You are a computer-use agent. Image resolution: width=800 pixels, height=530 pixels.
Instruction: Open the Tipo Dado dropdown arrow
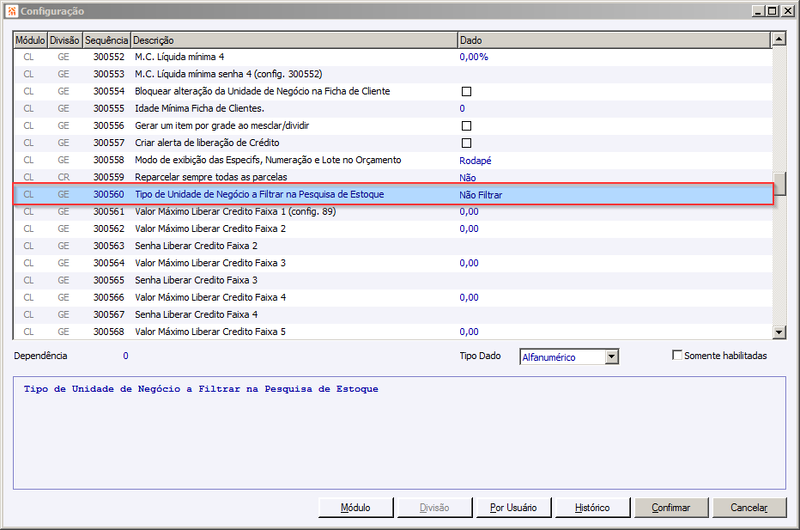click(x=612, y=357)
